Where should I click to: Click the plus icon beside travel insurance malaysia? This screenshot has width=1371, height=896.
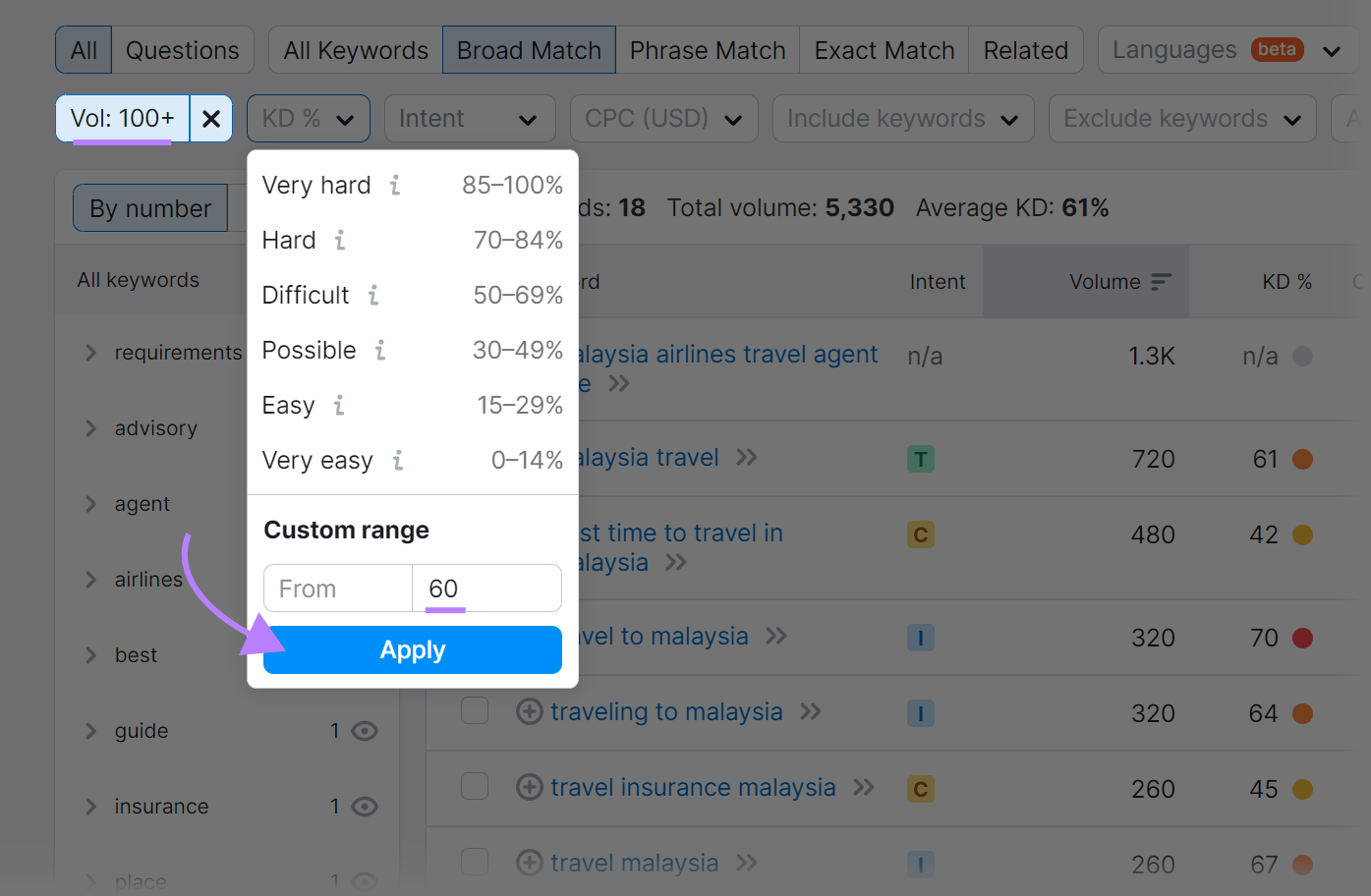(529, 788)
